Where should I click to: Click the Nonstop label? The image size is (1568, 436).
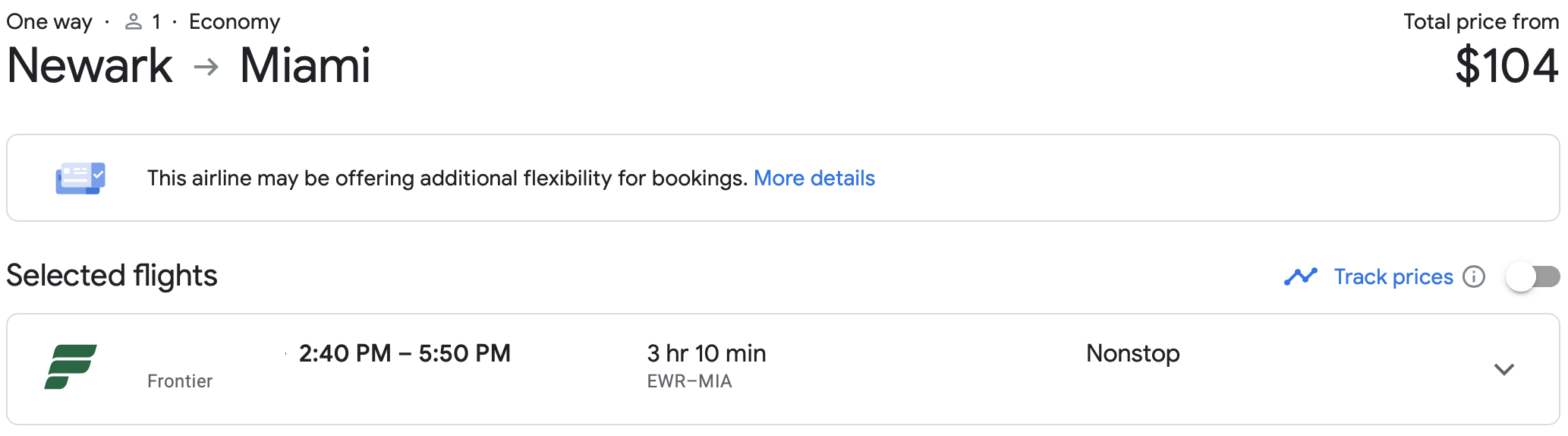(x=1133, y=353)
